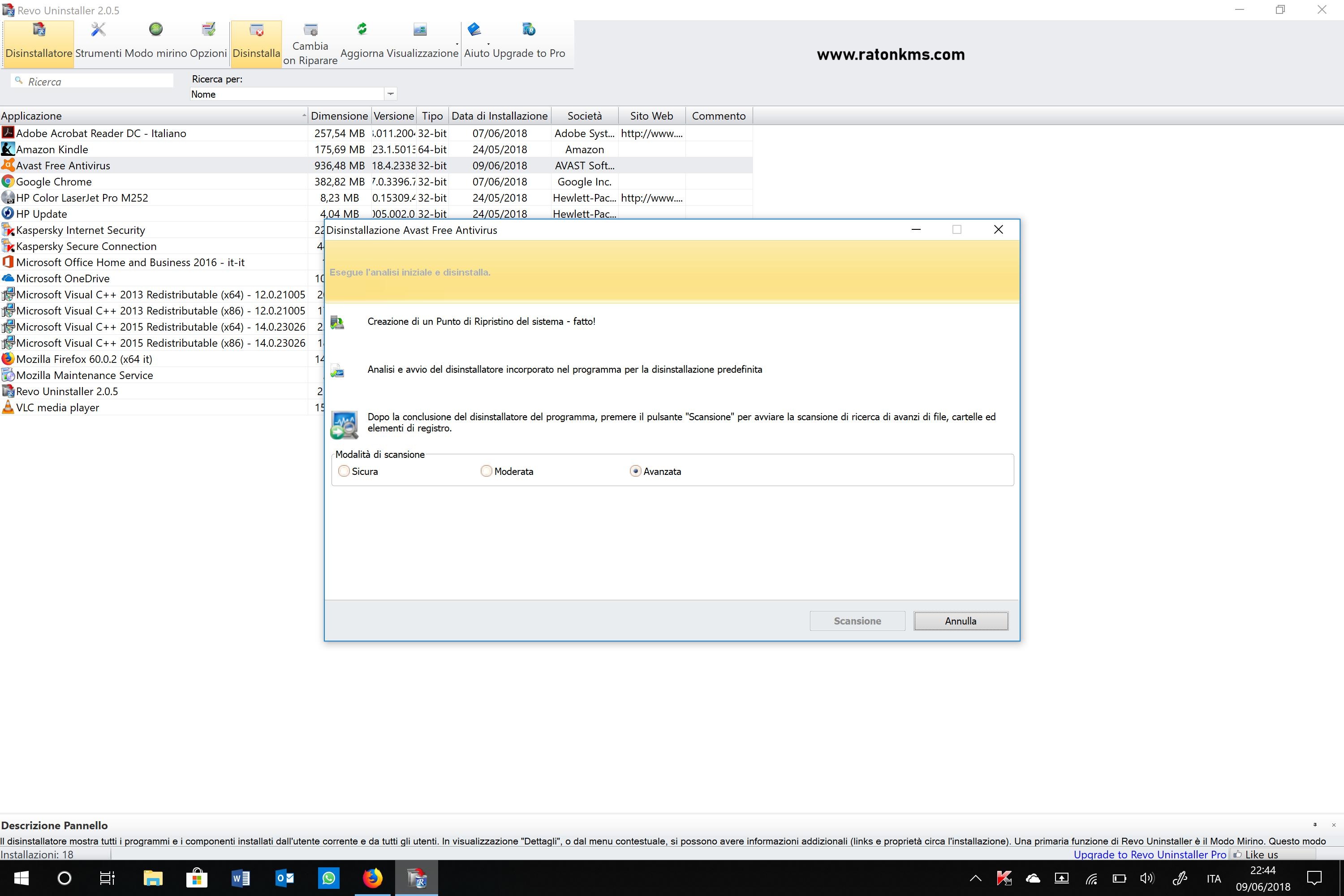The image size is (1344, 896).
Task: Click Kaspersky tray icon
Action: [1004, 878]
